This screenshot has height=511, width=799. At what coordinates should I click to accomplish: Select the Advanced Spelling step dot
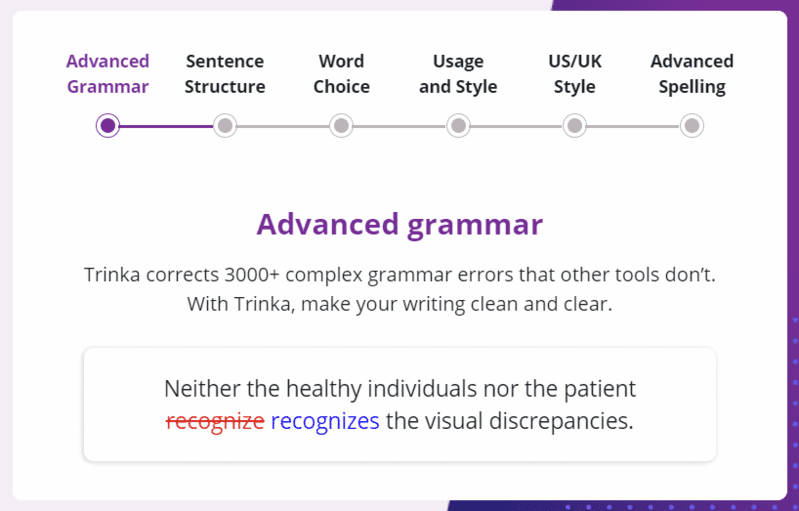(692, 125)
